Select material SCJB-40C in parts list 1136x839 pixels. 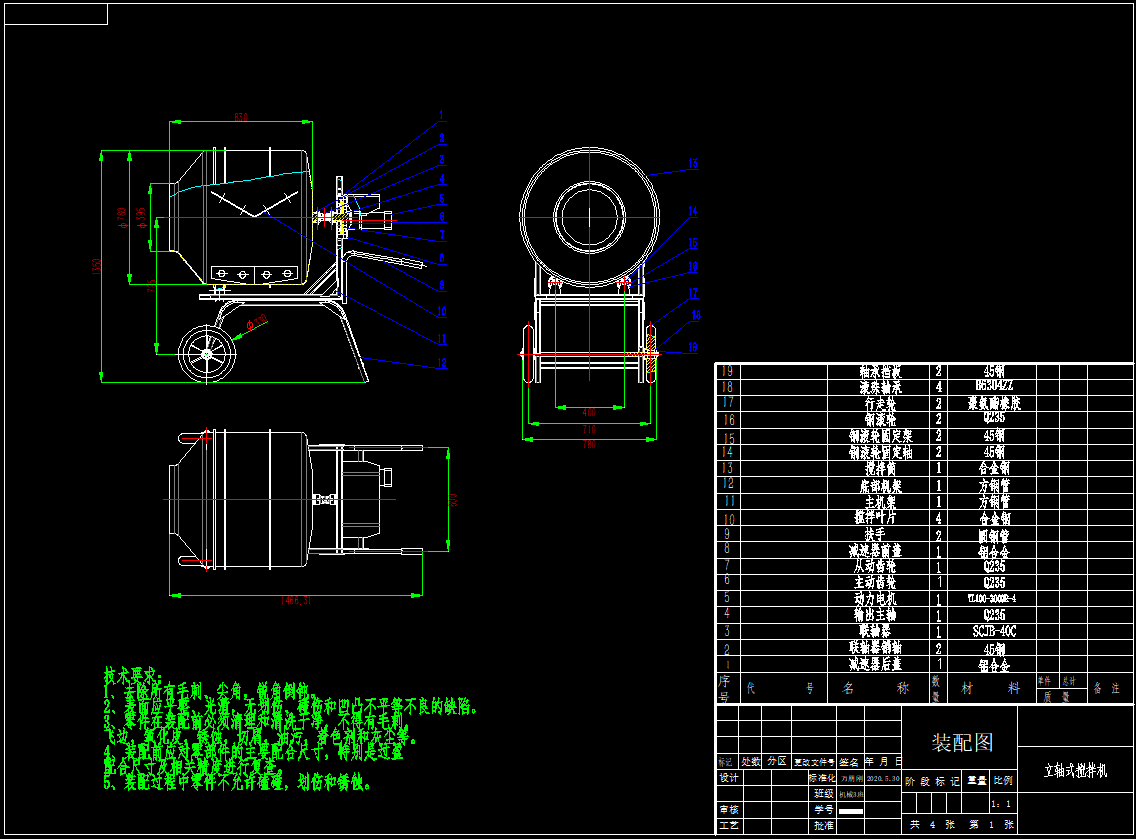pos(994,631)
